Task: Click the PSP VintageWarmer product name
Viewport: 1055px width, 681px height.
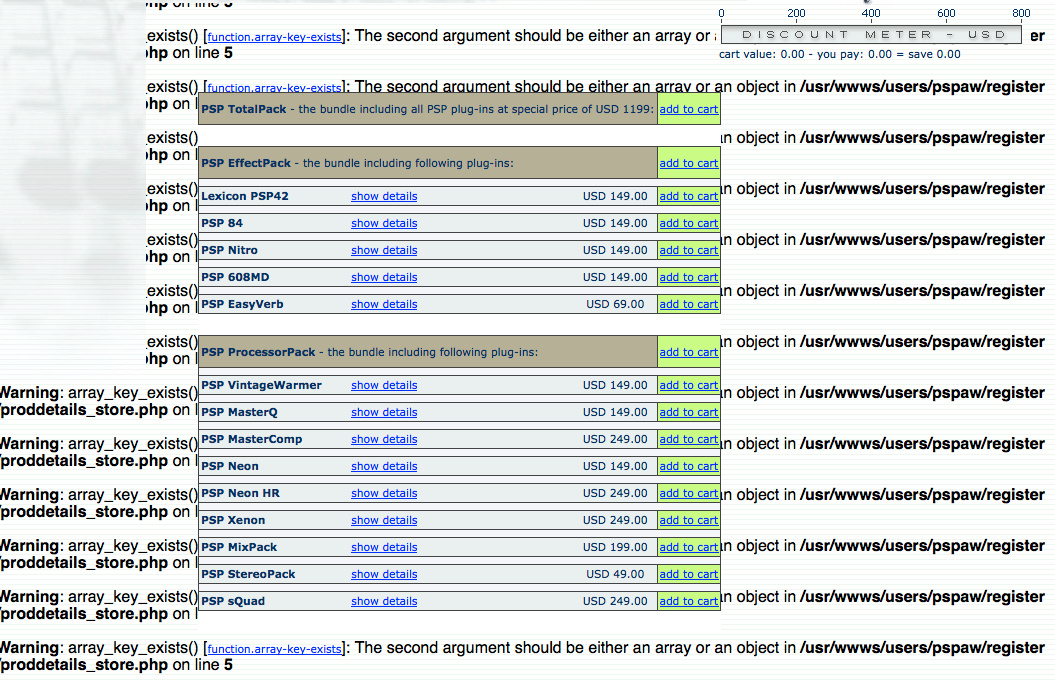Action: (261, 385)
